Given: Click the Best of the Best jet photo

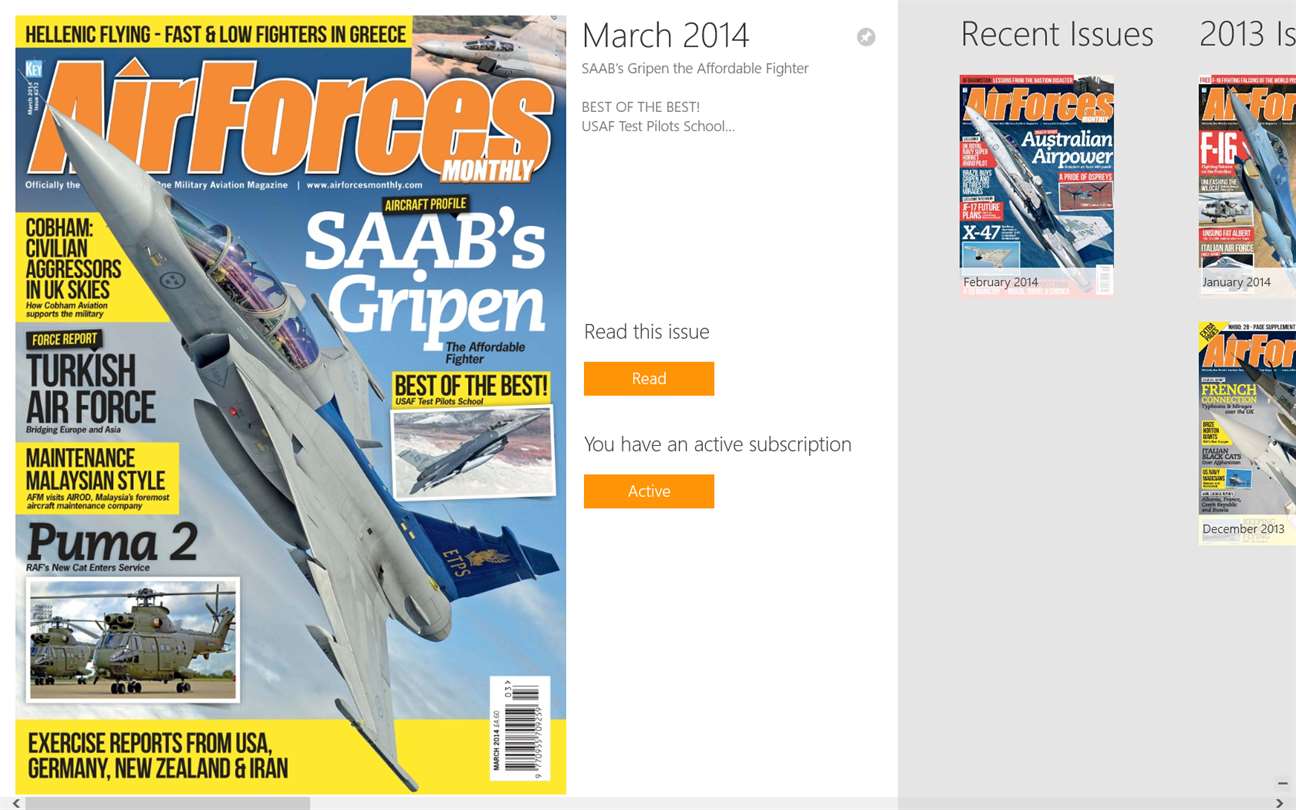Looking at the screenshot, I should pos(472,452).
